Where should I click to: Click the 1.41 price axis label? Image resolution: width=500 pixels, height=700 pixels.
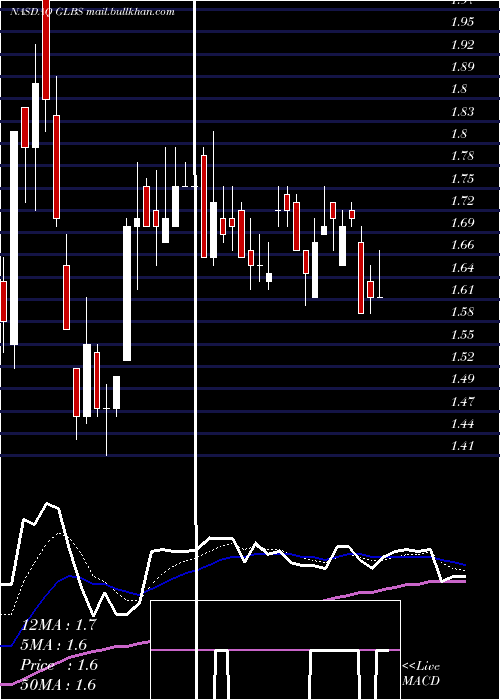(462, 446)
